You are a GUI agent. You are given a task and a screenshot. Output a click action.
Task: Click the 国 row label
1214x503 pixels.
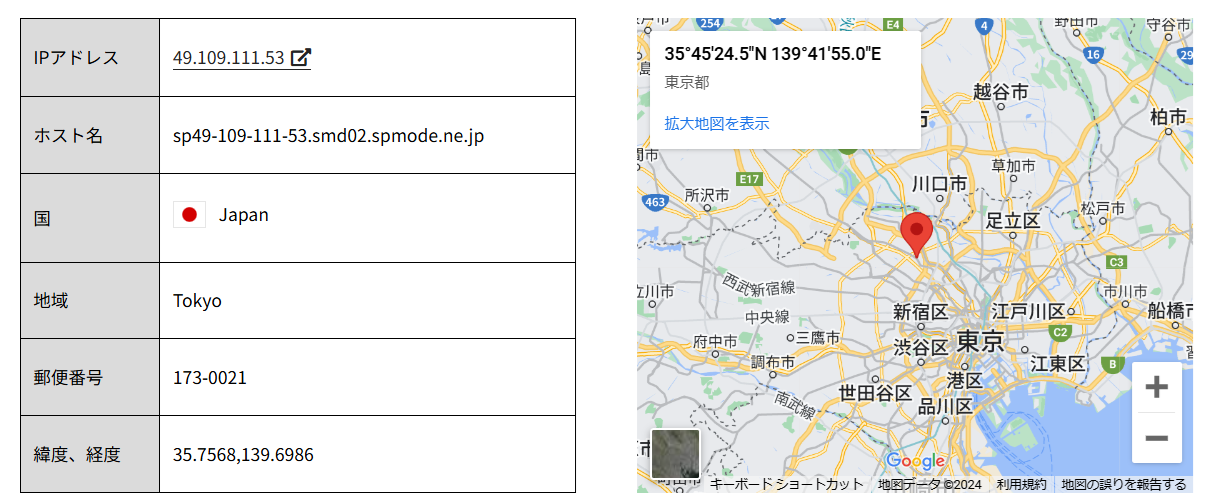pyautogui.click(x=42, y=218)
